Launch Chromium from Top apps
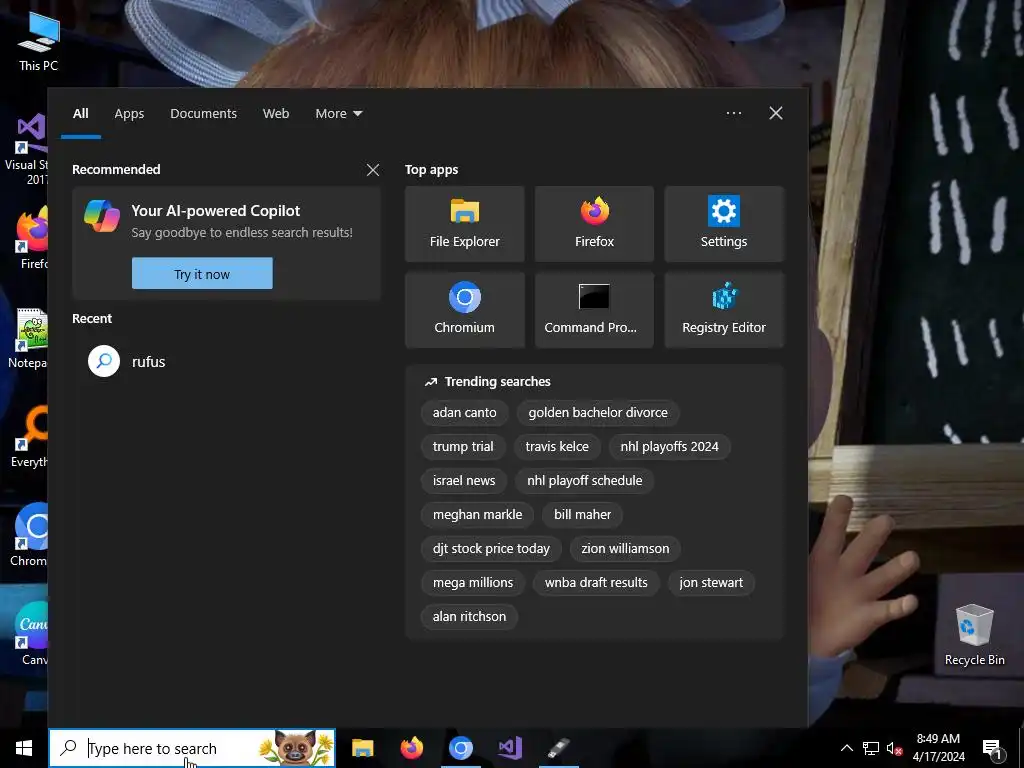This screenshot has width=1024, height=768. 464,310
